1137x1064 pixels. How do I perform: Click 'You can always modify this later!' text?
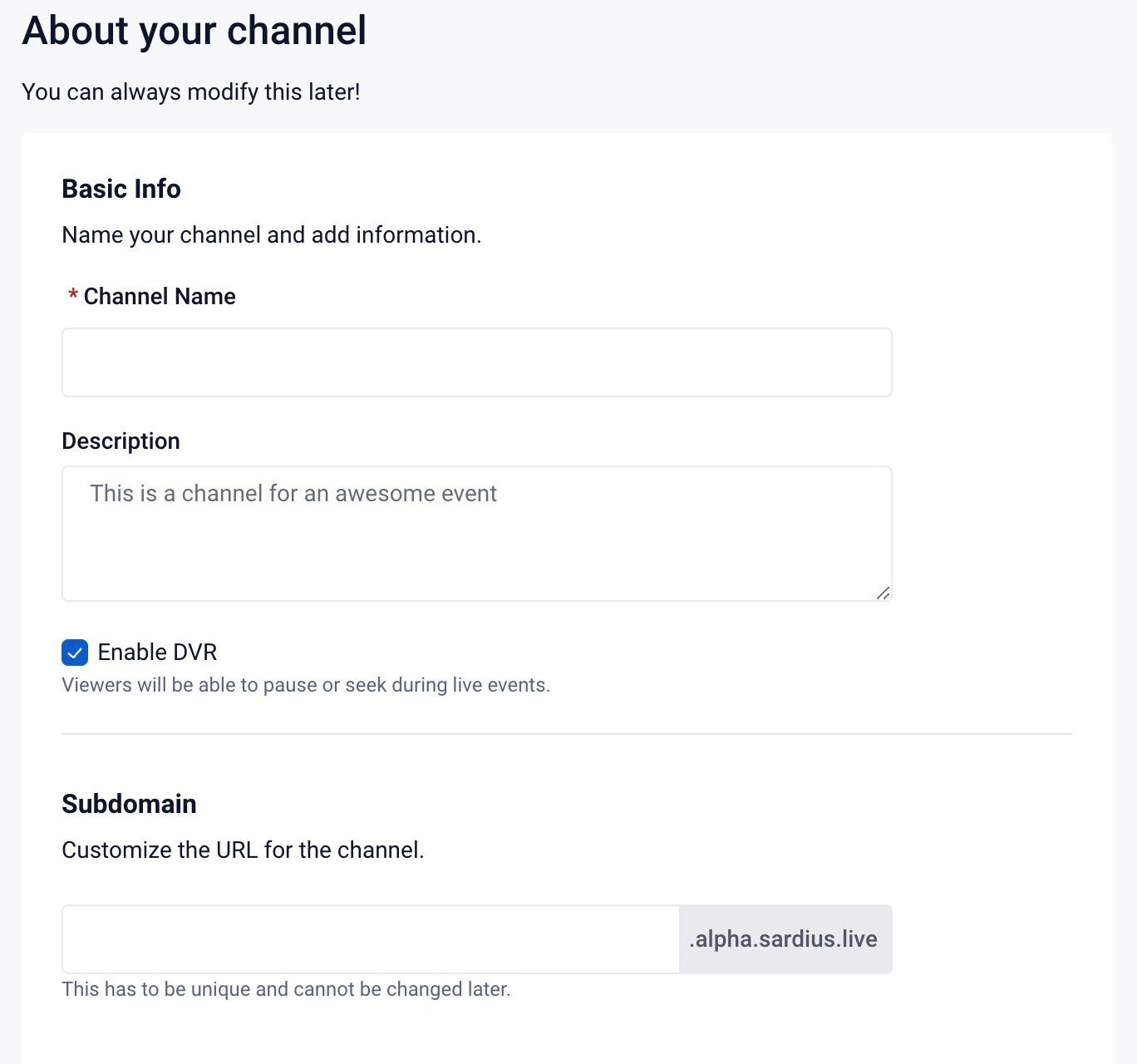pyautogui.click(x=191, y=91)
